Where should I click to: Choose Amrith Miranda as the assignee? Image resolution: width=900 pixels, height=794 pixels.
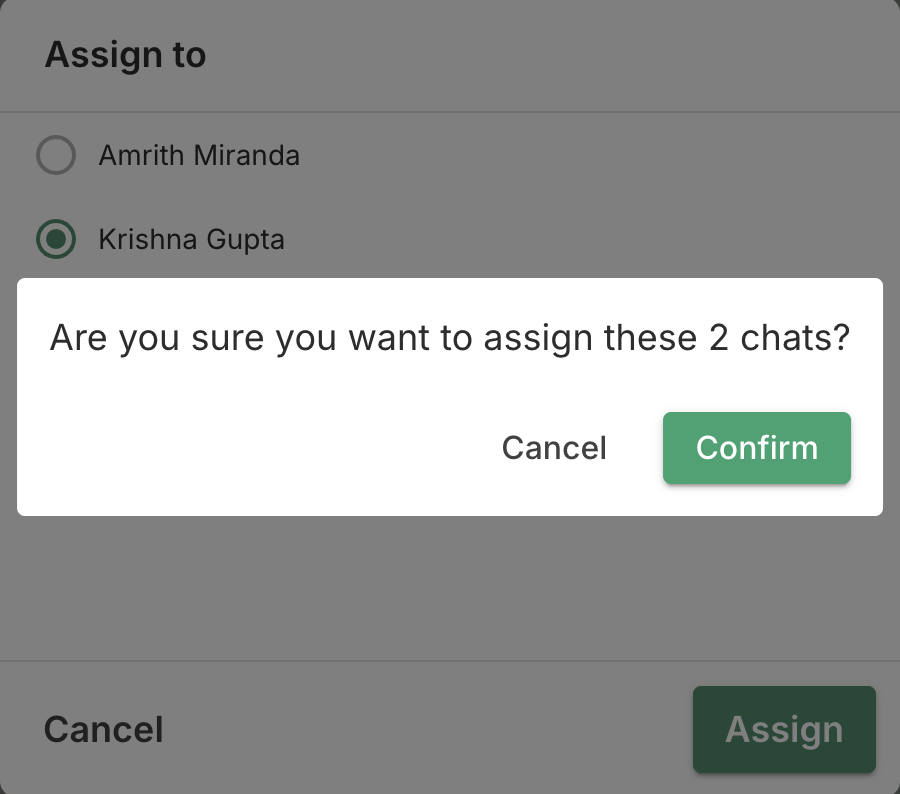point(56,156)
